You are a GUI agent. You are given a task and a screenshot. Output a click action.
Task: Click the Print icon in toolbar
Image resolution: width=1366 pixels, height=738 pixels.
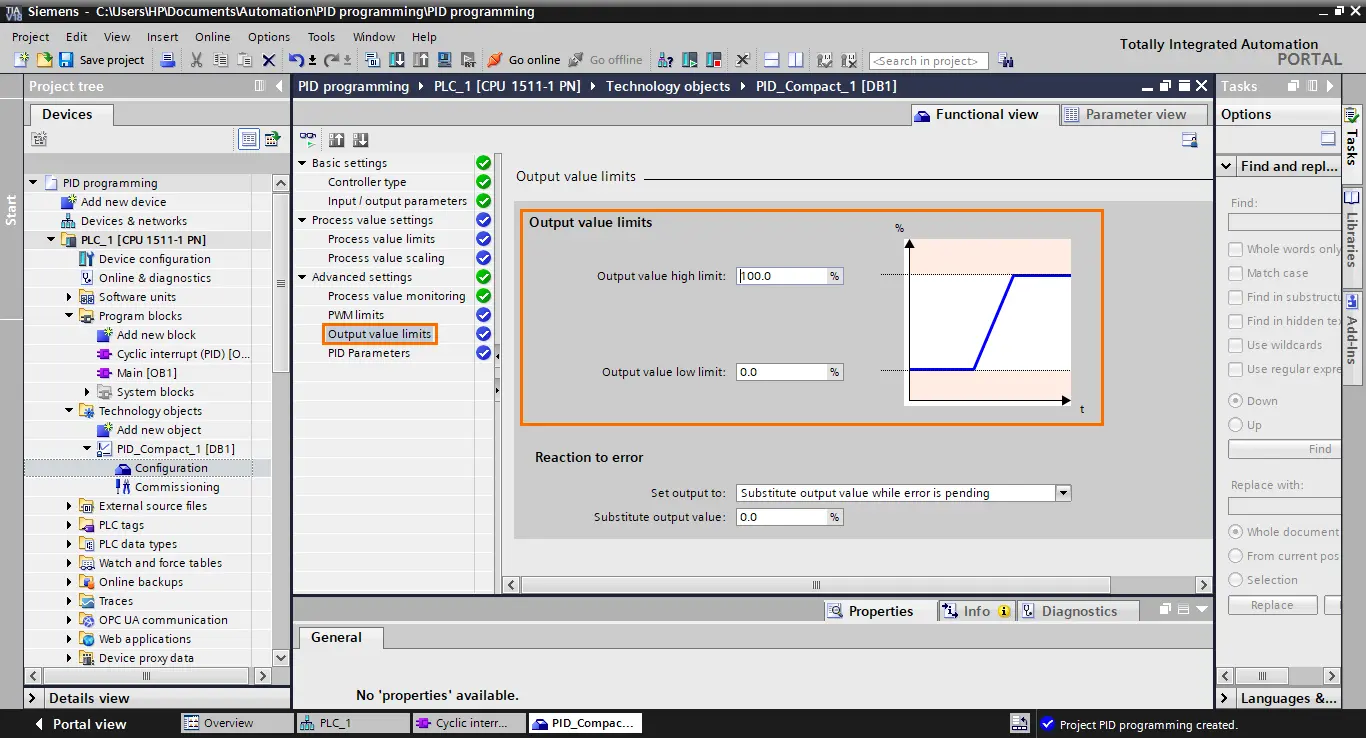point(168,60)
